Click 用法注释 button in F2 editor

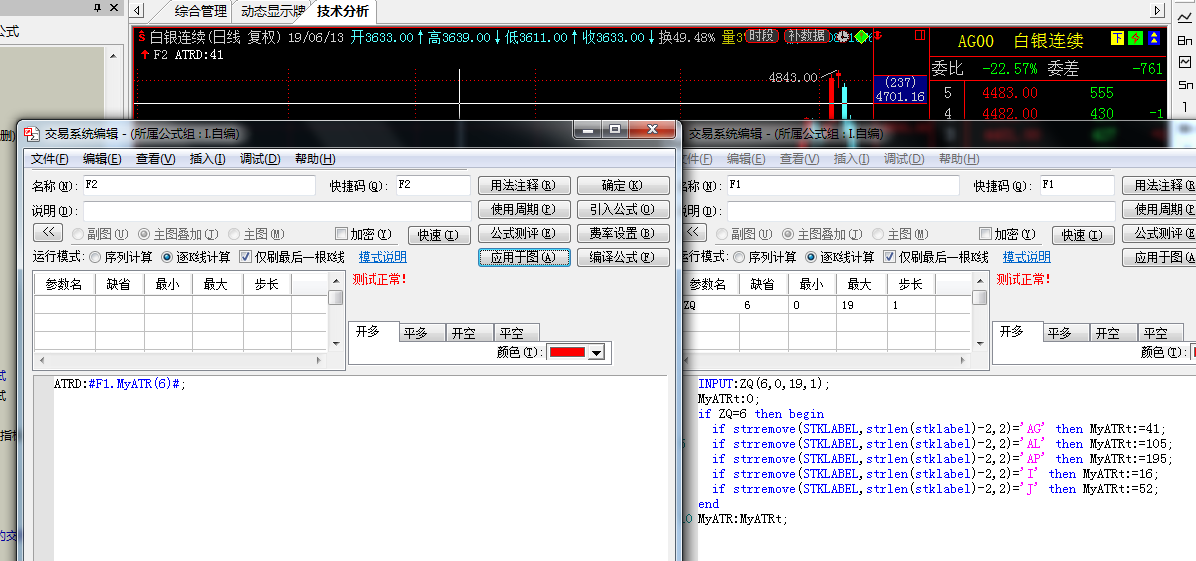pyautogui.click(x=524, y=185)
